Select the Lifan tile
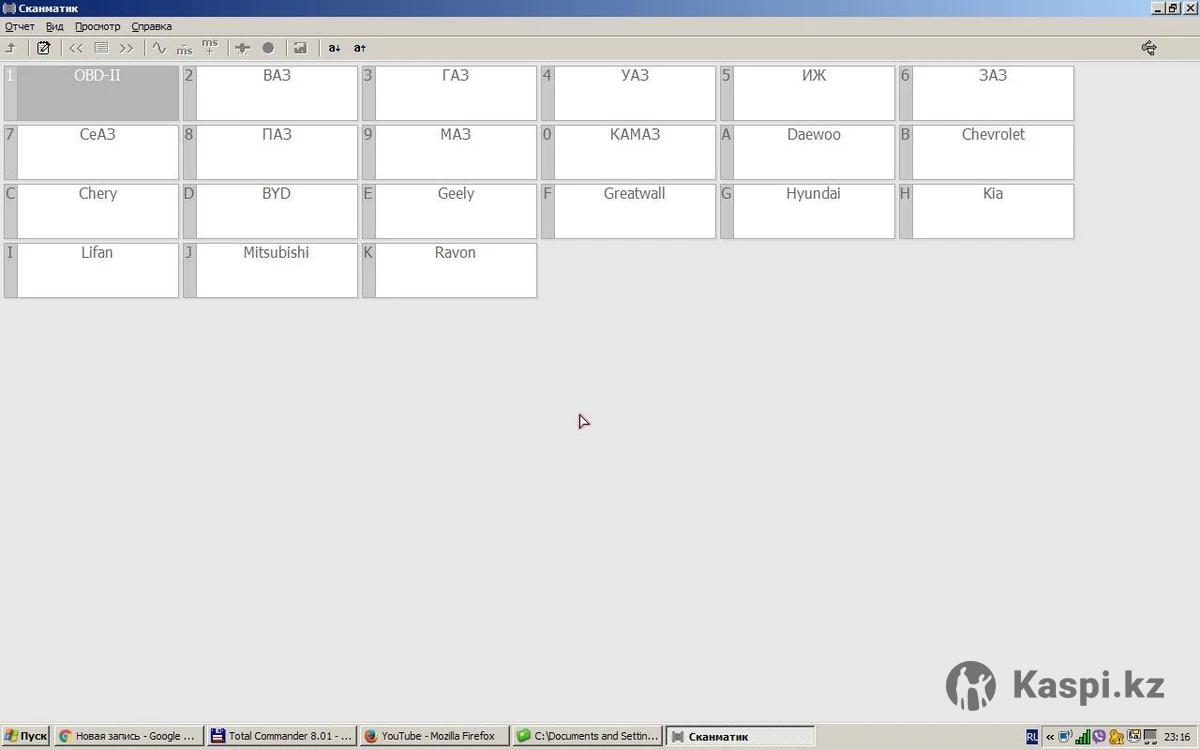The width and height of the screenshot is (1200, 750). [91, 270]
